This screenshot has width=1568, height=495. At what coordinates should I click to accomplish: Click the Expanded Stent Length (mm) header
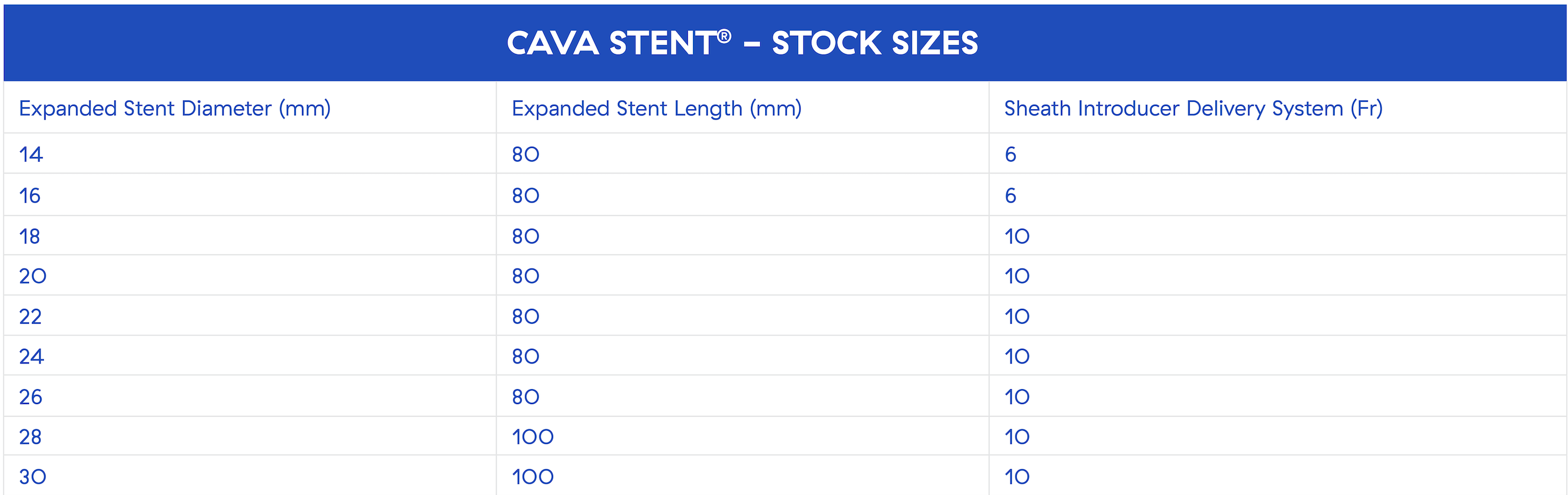pyautogui.click(x=656, y=108)
